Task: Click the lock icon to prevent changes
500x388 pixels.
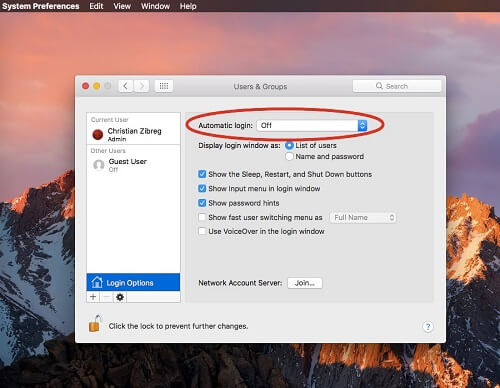Action: point(95,324)
